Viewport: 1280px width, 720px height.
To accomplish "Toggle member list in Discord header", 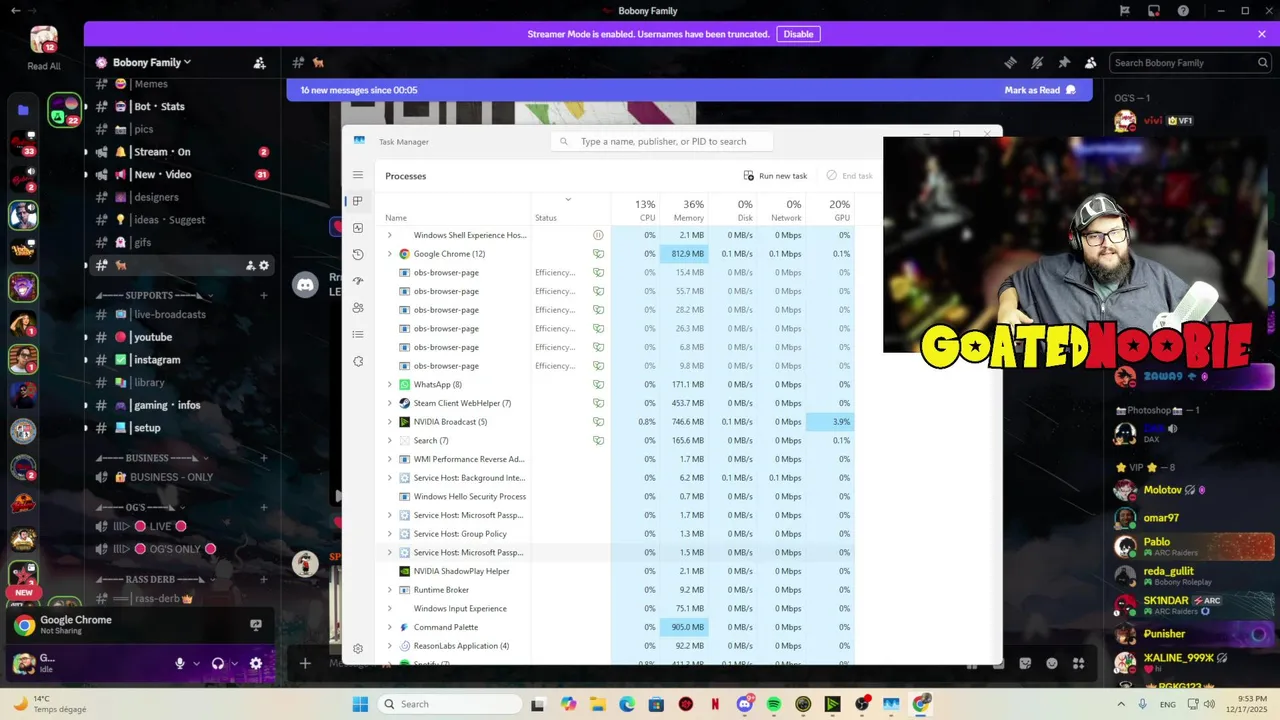I will (1091, 62).
